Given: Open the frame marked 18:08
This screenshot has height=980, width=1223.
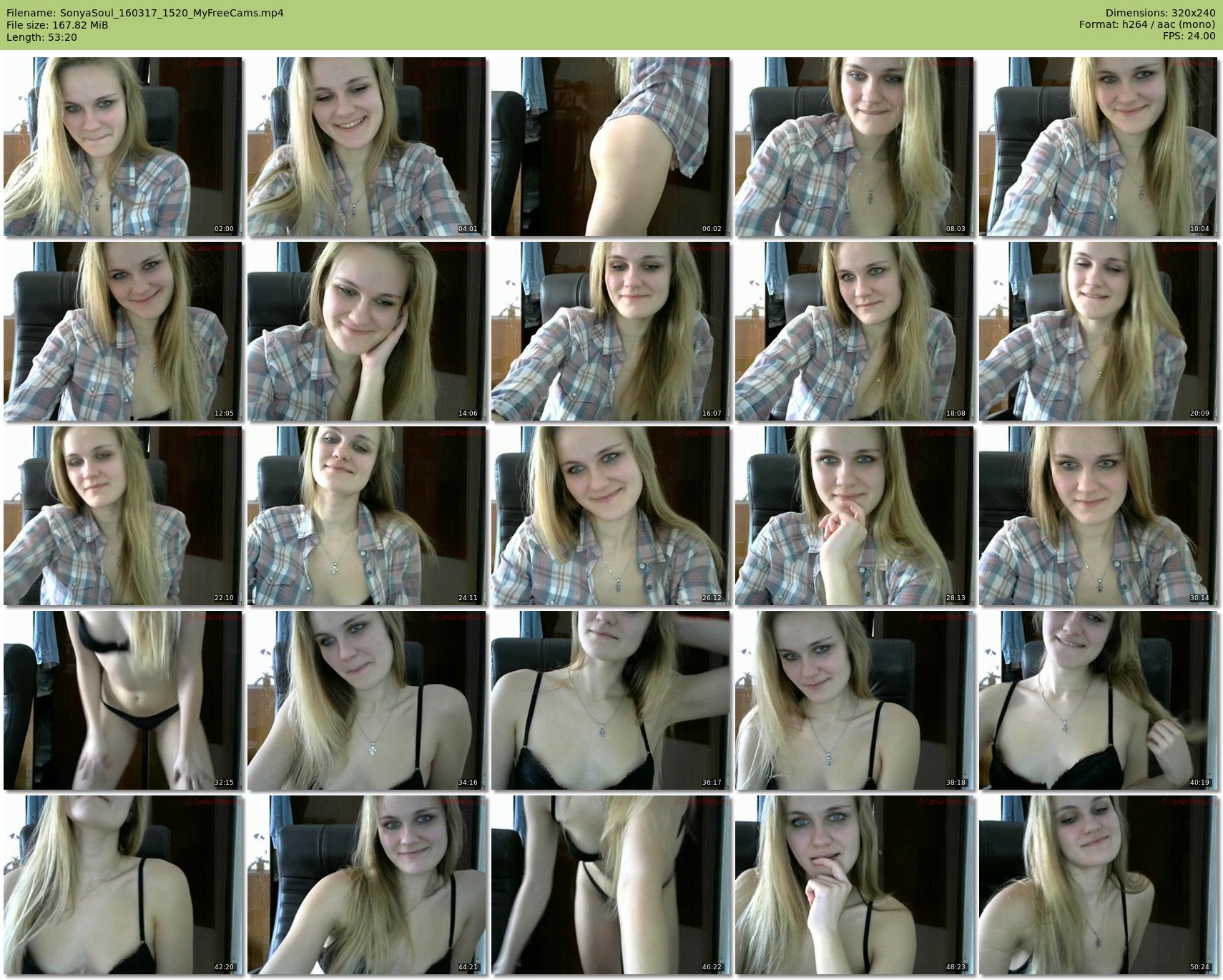Looking at the screenshot, I should pyautogui.click(x=854, y=331).
